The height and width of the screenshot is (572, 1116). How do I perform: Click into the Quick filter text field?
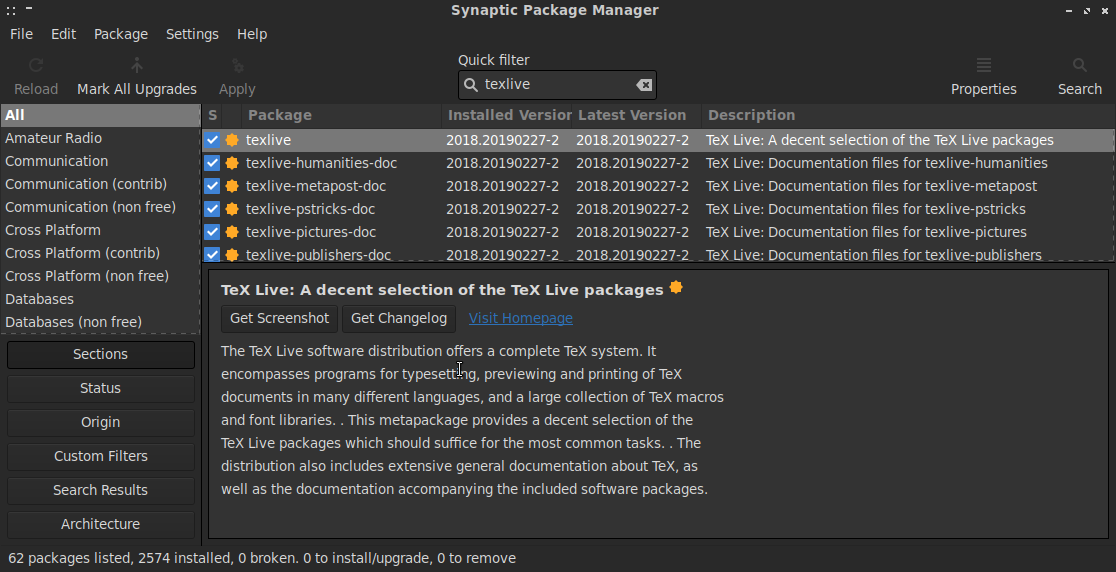(557, 85)
